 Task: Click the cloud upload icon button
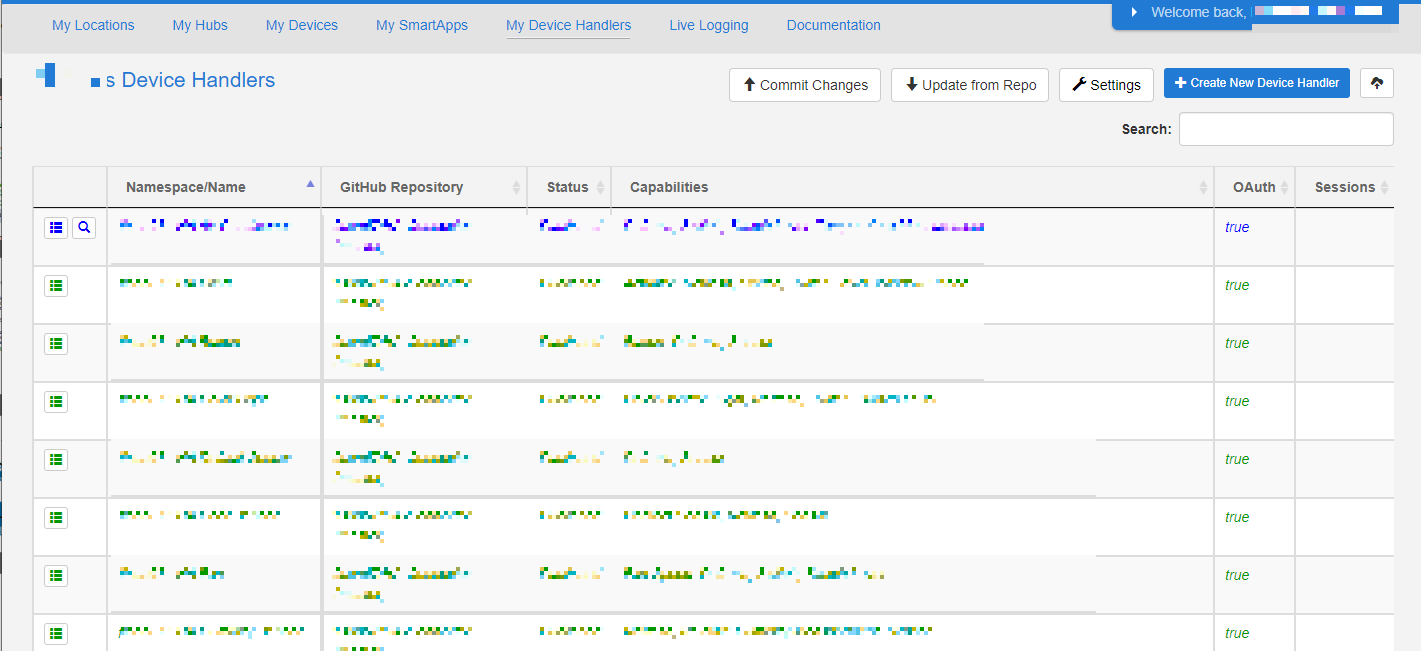[x=1377, y=84]
